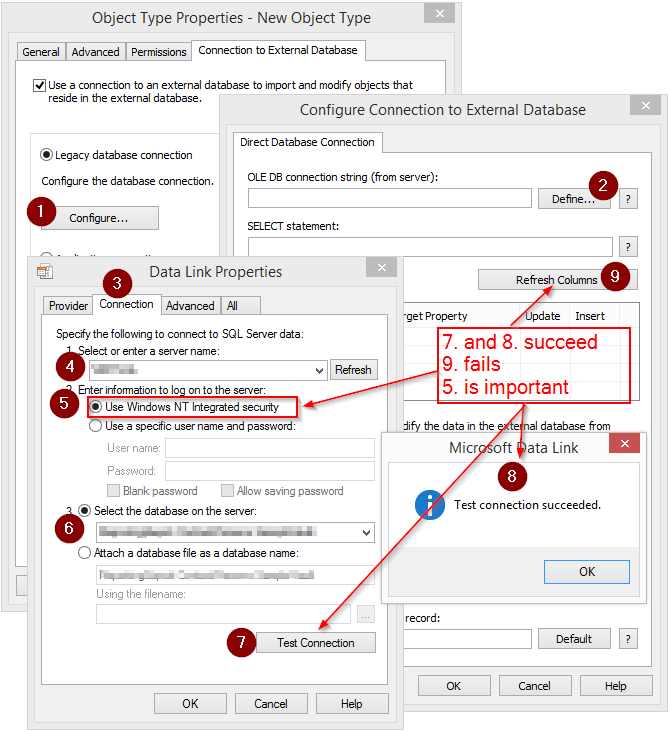Click the Password field
671x732 pixels.
click(x=270, y=471)
